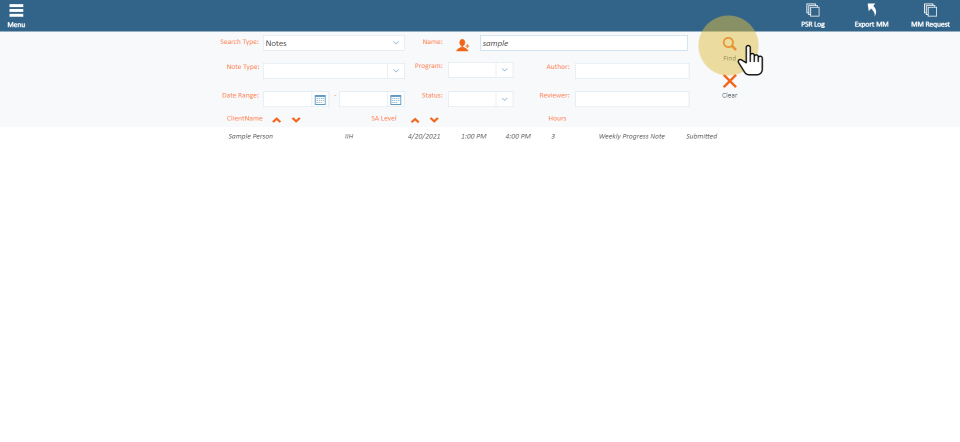Sort ClientName ascending with up arrow

click(277, 120)
